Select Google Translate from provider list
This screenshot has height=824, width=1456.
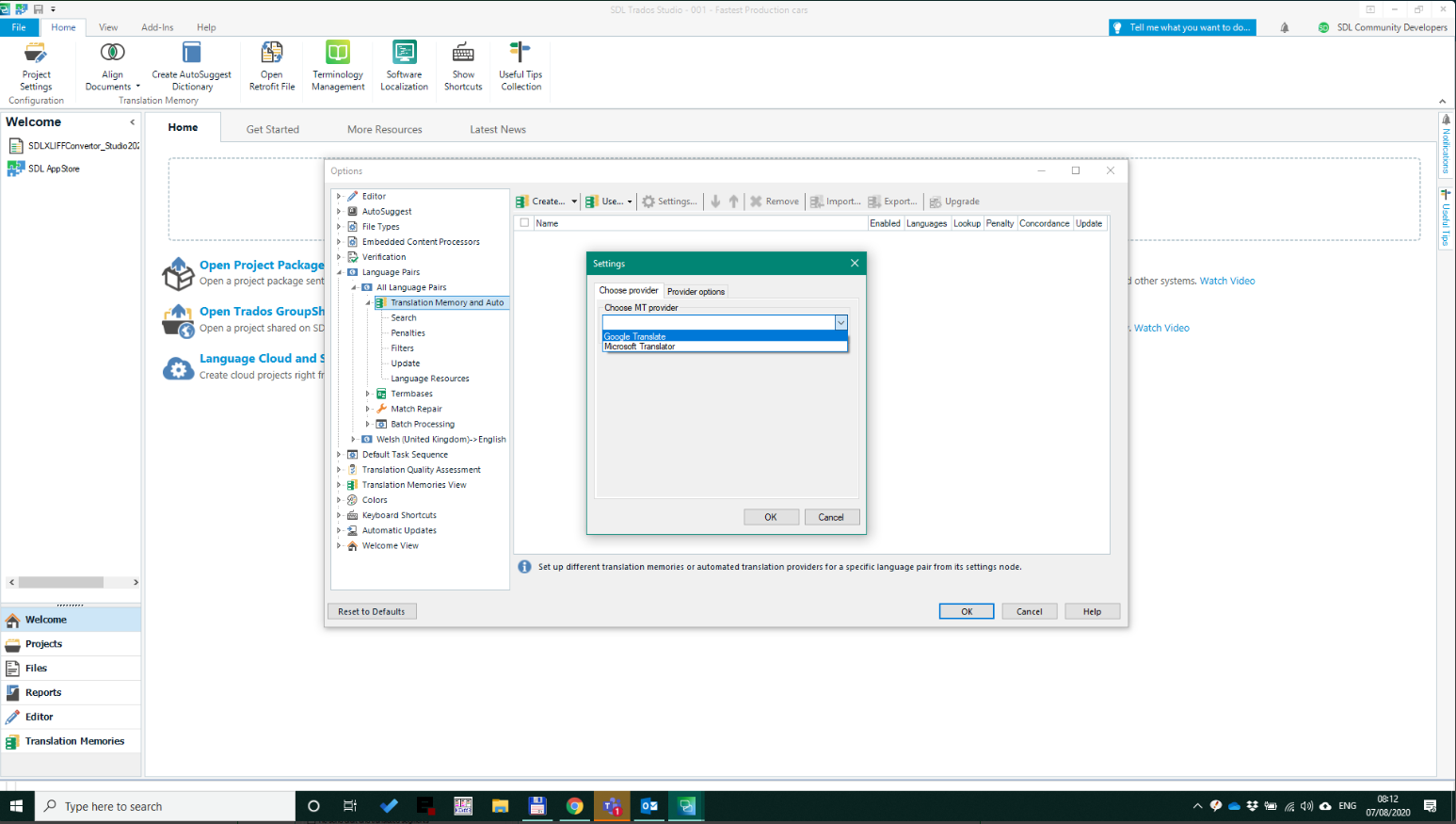point(725,336)
